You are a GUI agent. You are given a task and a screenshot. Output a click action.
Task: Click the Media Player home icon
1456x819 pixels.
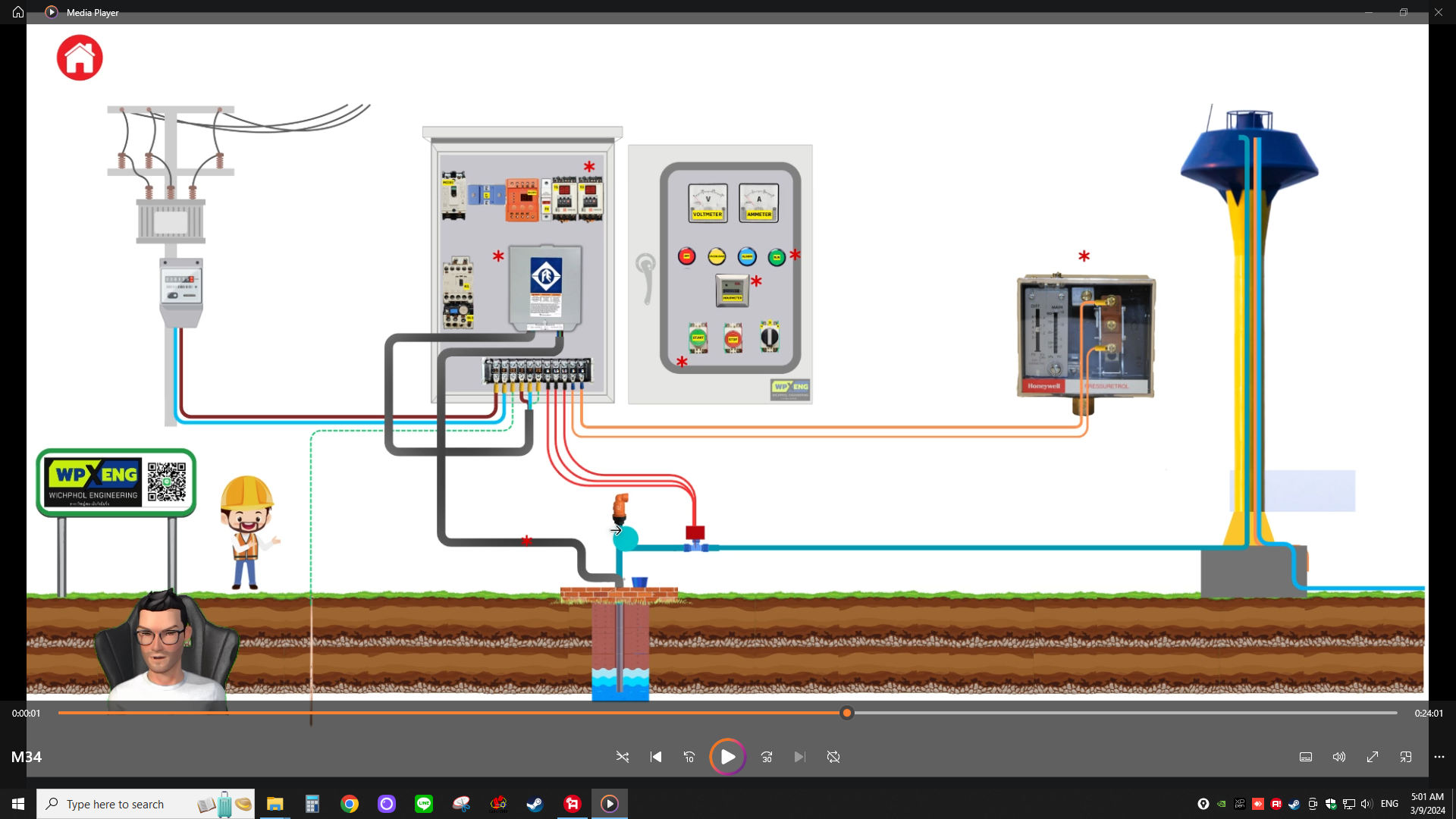click(18, 12)
